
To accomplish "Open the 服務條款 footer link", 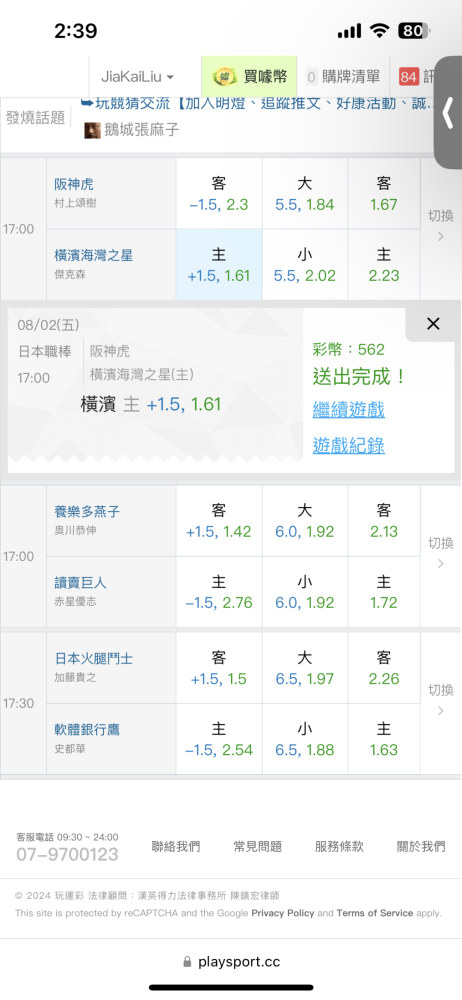I will [339, 846].
